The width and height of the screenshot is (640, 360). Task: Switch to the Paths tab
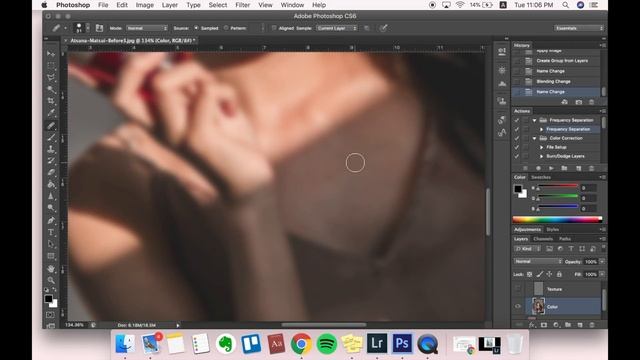point(565,239)
